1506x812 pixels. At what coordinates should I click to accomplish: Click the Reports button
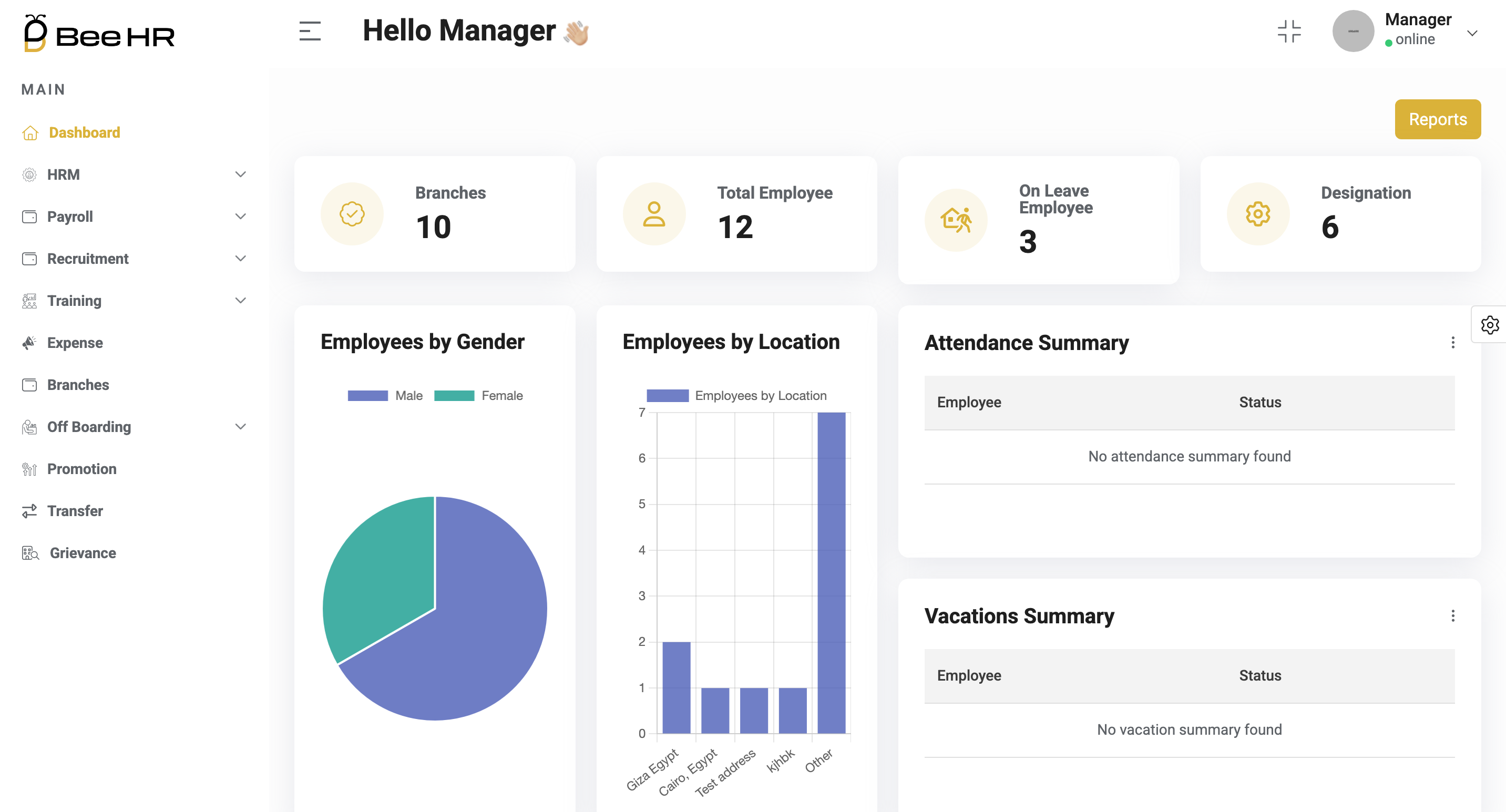pos(1438,119)
